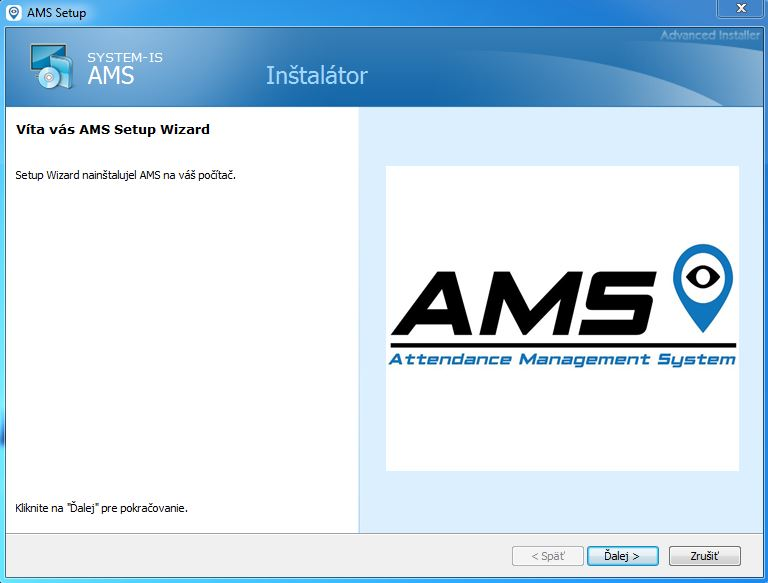Screen dimensions: 768x583
Task: Click the "AMS Setup" window title text
Action: click(56, 13)
